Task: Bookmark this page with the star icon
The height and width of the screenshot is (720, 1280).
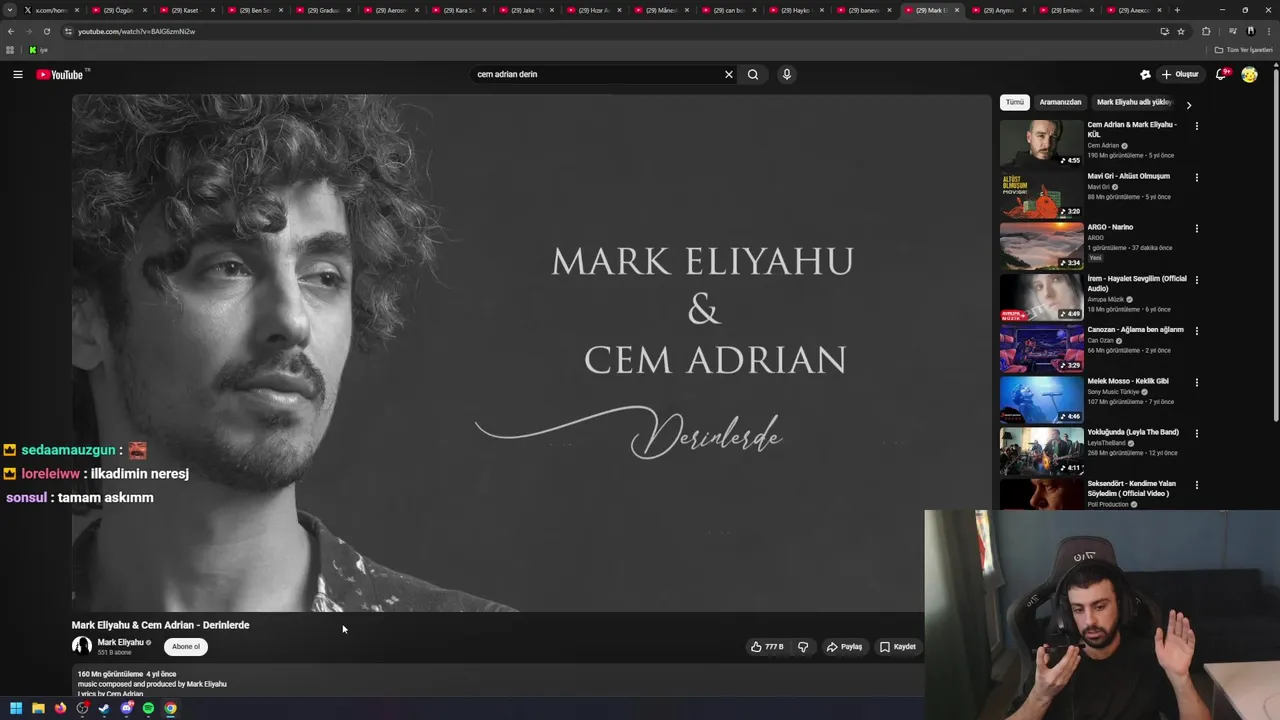Action: click(x=1181, y=31)
